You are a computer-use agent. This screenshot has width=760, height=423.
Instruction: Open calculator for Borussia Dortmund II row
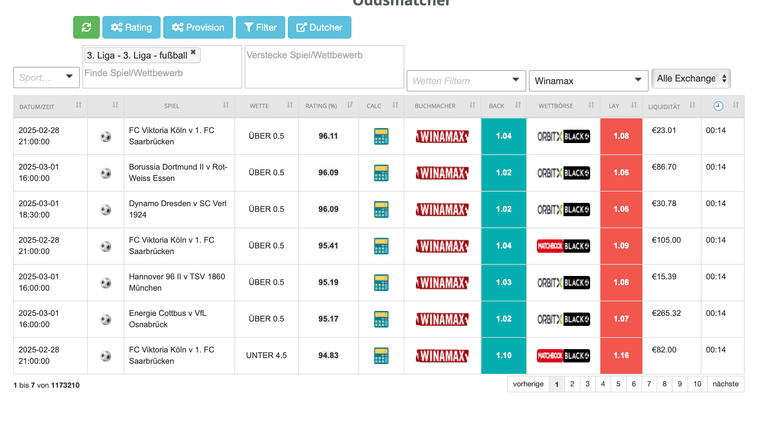(381, 173)
